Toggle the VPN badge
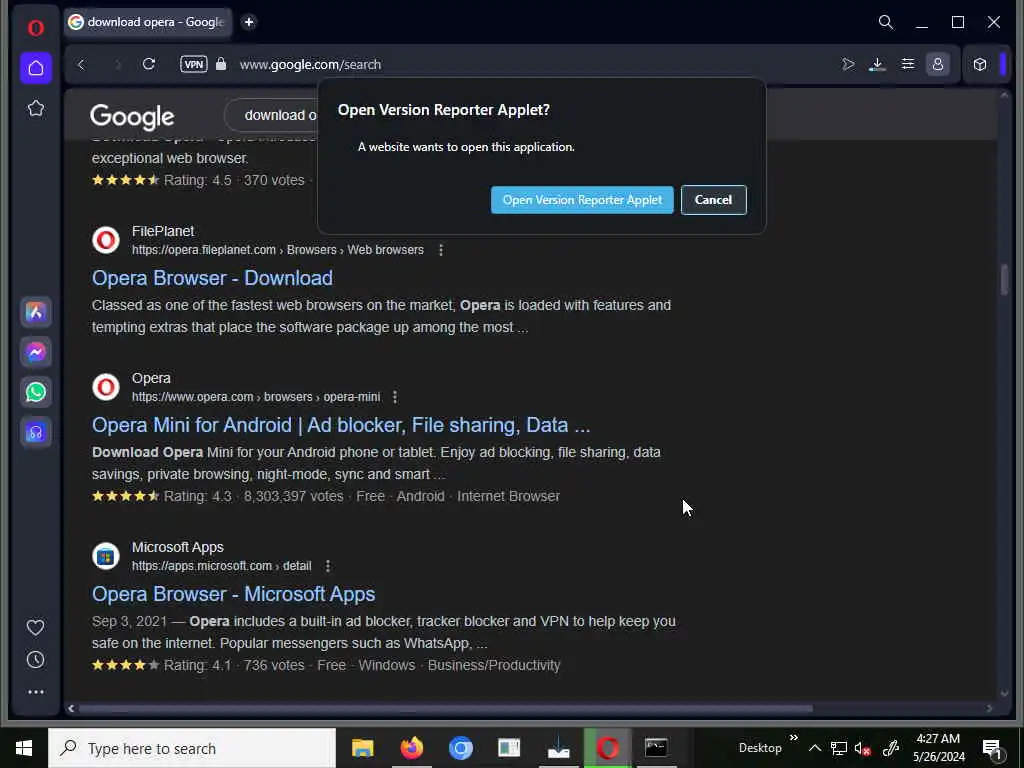This screenshot has height=768, width=1024. 193,64
